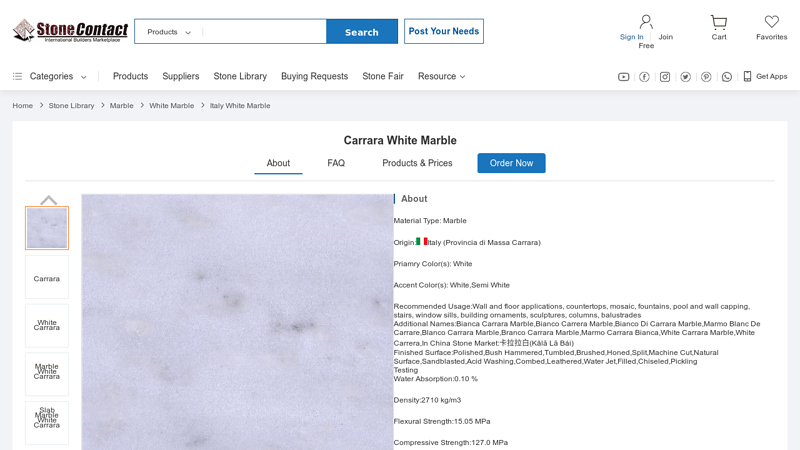Go to White Marble breadcrumb
The width and height of the screenshot is (800, 450).
(171, 106)
